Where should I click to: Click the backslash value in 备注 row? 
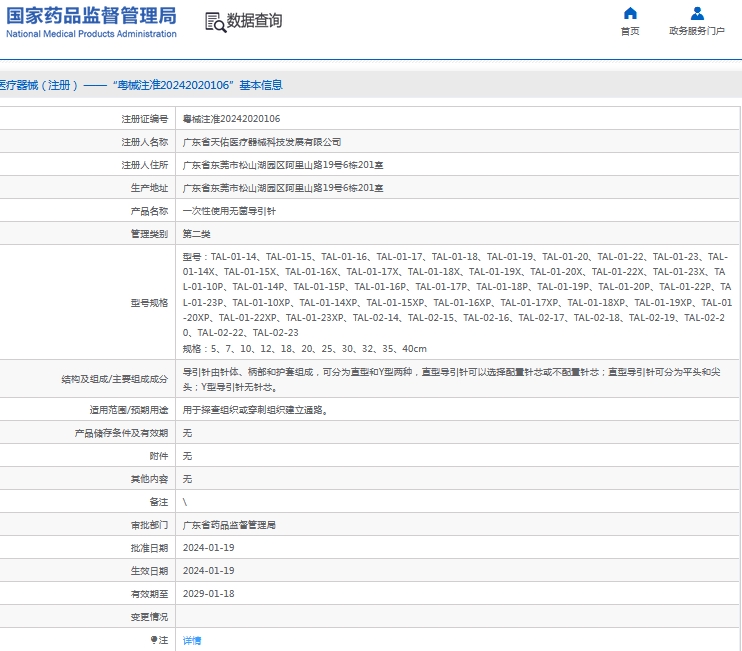(185, 502)
